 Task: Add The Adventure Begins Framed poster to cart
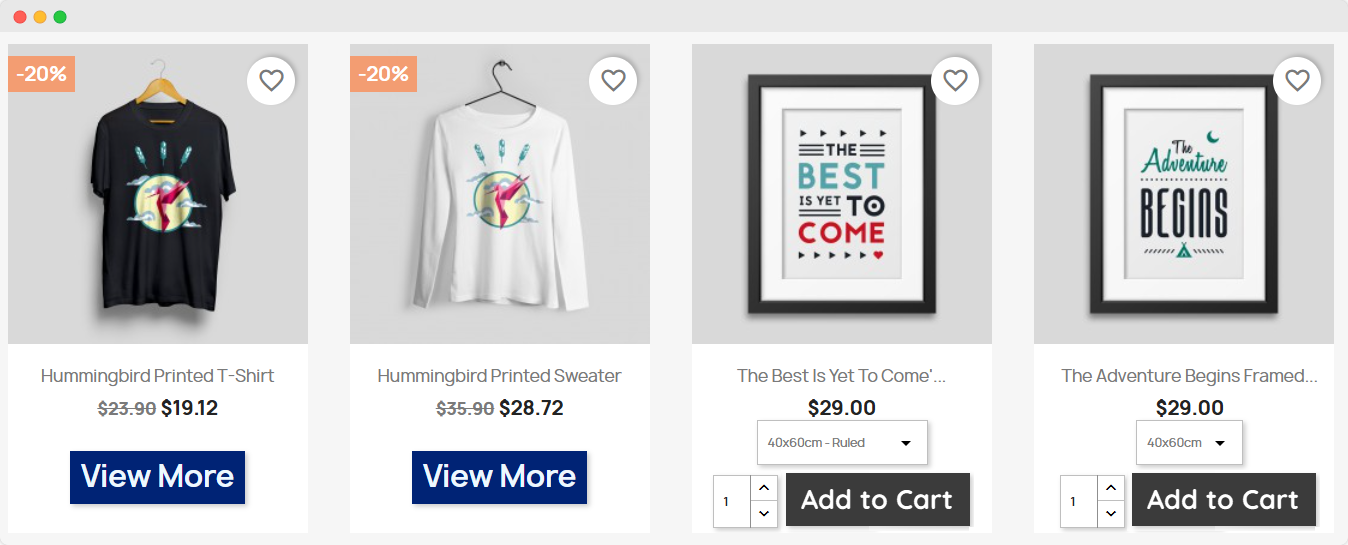pos(1223,499)
